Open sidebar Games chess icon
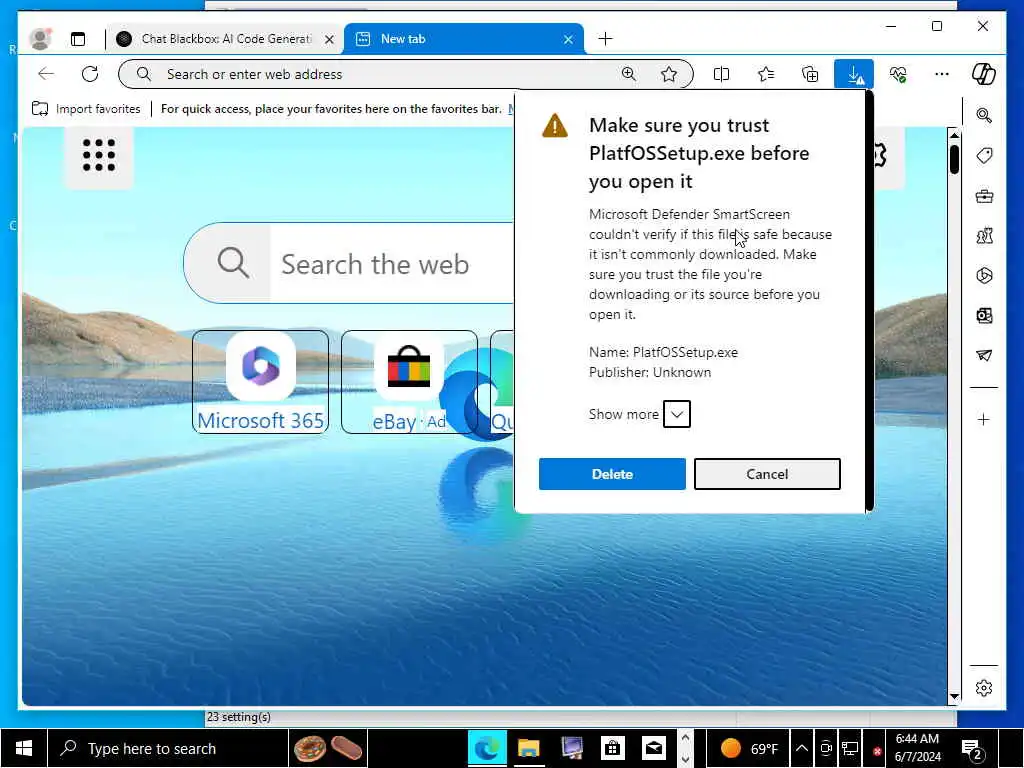This screenshot has height=768, width=1024. click(984, 236)
